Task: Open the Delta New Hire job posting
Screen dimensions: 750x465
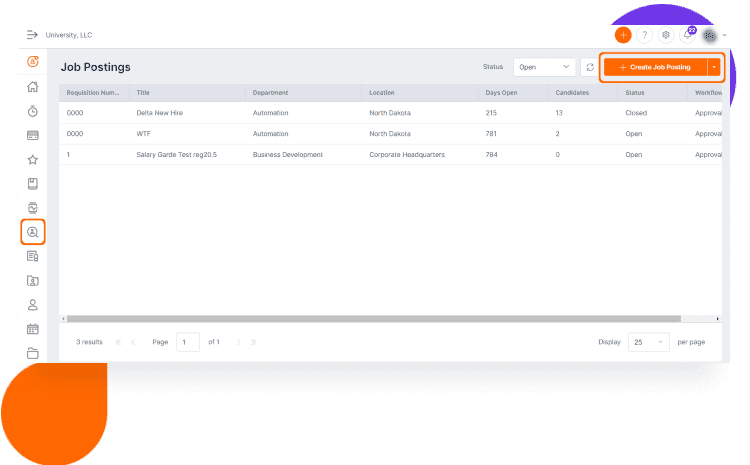Action: click(x=160, y=113)
